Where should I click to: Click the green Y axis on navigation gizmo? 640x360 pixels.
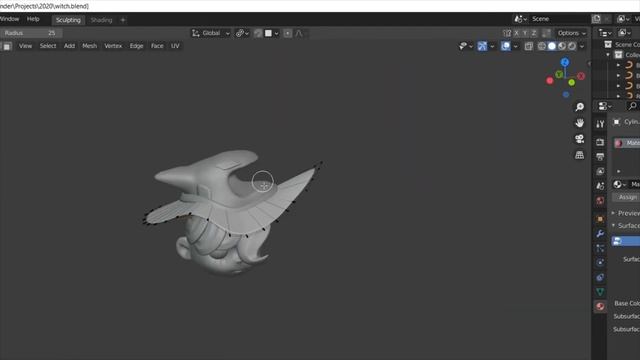pyautogui.click(x=559, y=74)
